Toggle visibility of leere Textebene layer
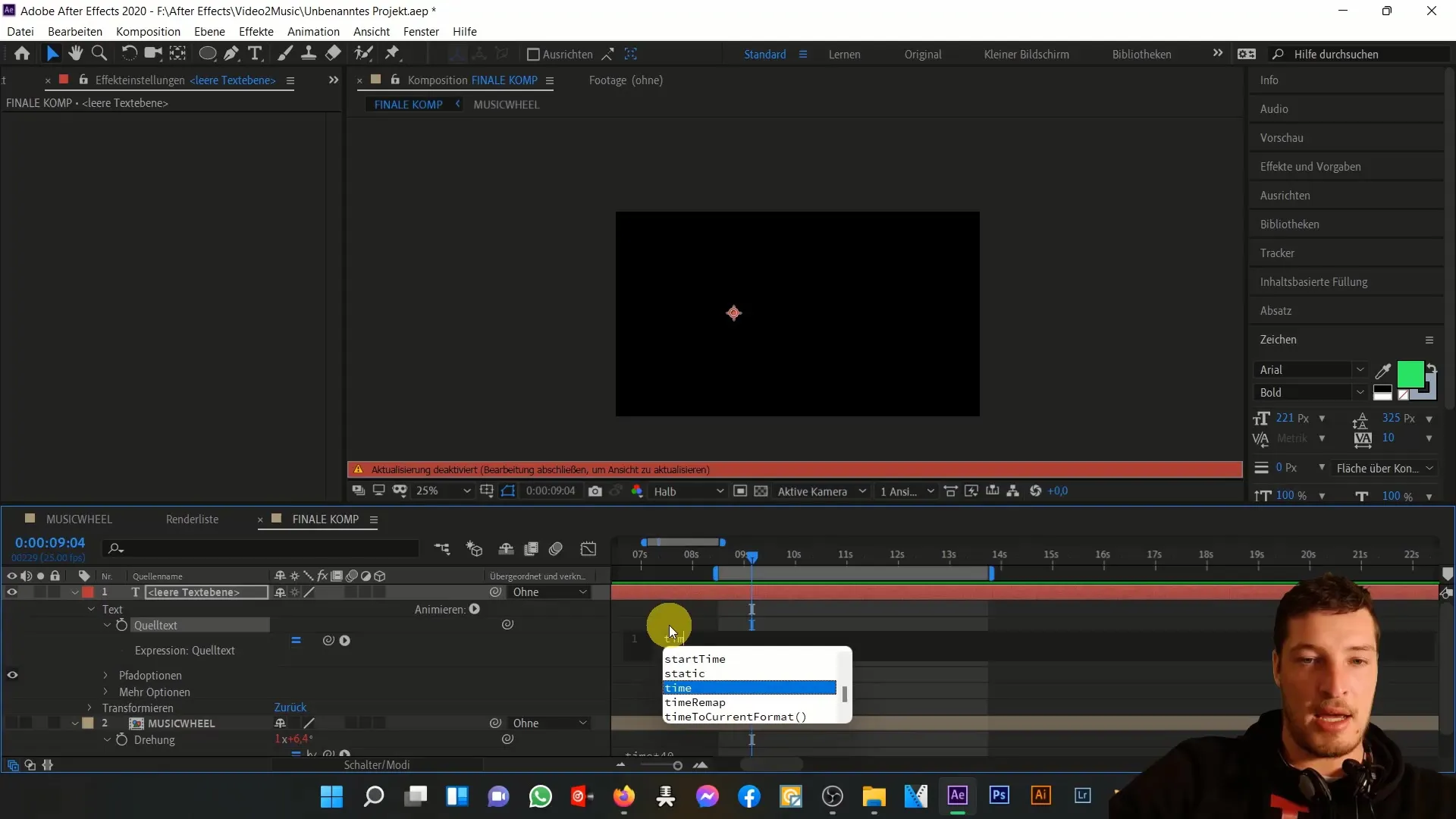This screenshot has height=819, width=1456. coord(12,592)
